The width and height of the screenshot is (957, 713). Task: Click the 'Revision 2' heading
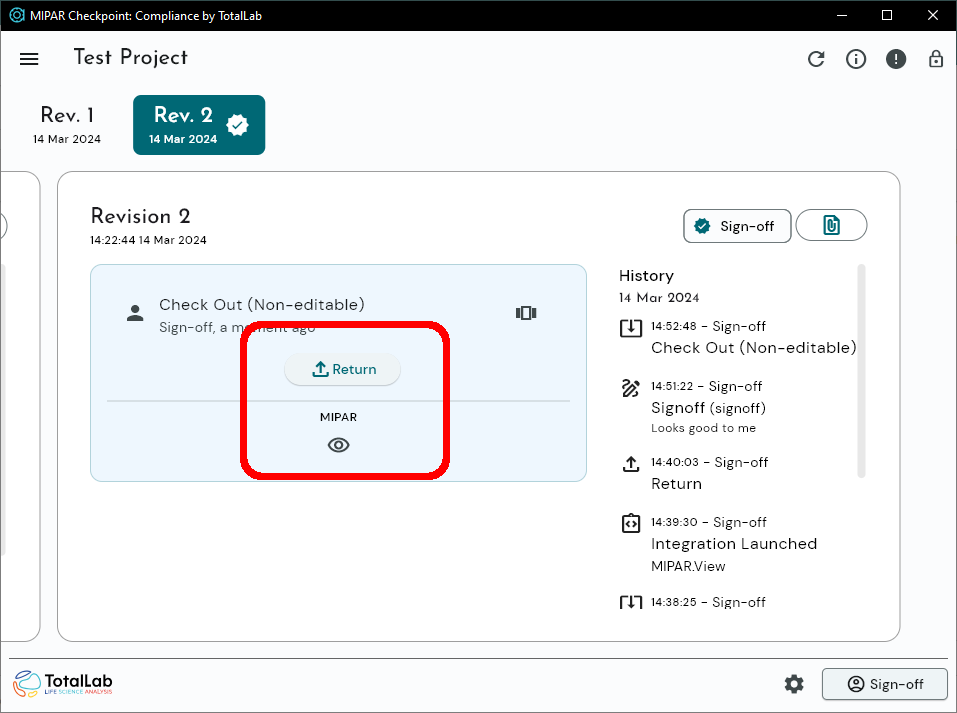(140, 216)
